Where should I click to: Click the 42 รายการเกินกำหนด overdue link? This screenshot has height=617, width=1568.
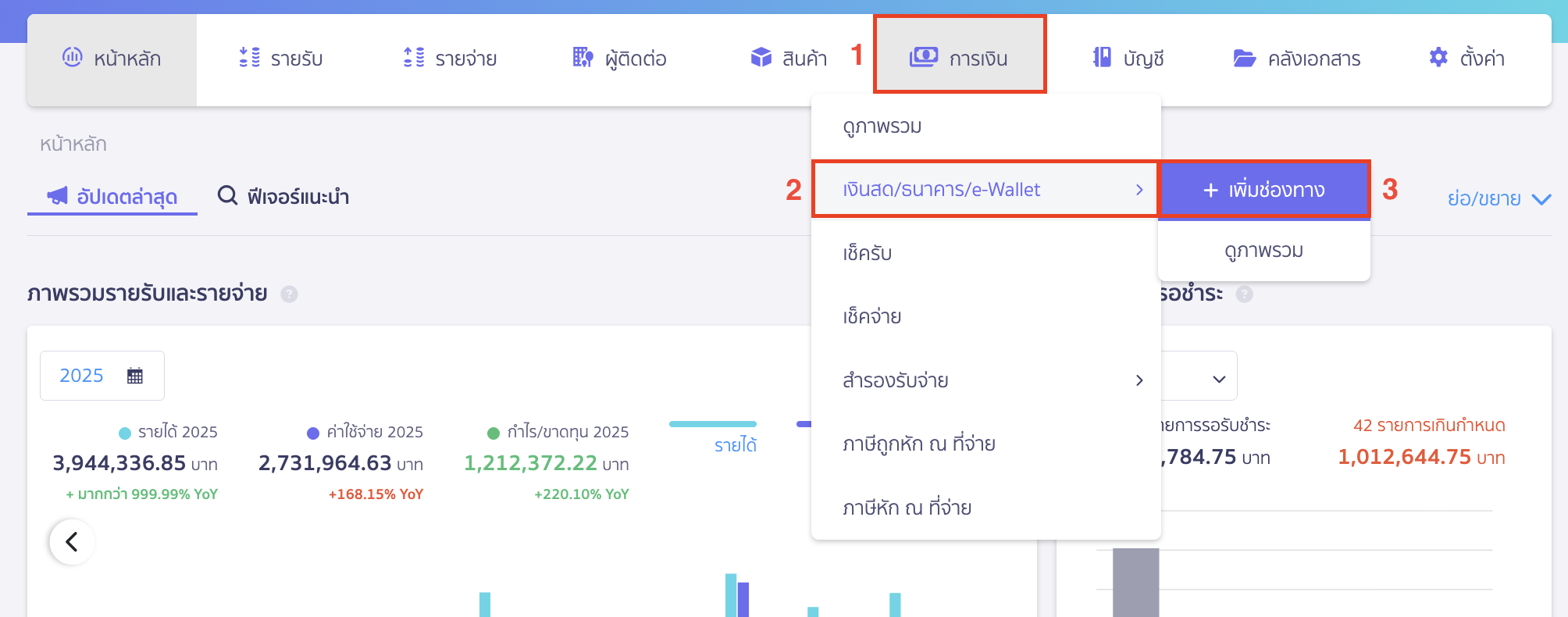[x=1429, y=426]
